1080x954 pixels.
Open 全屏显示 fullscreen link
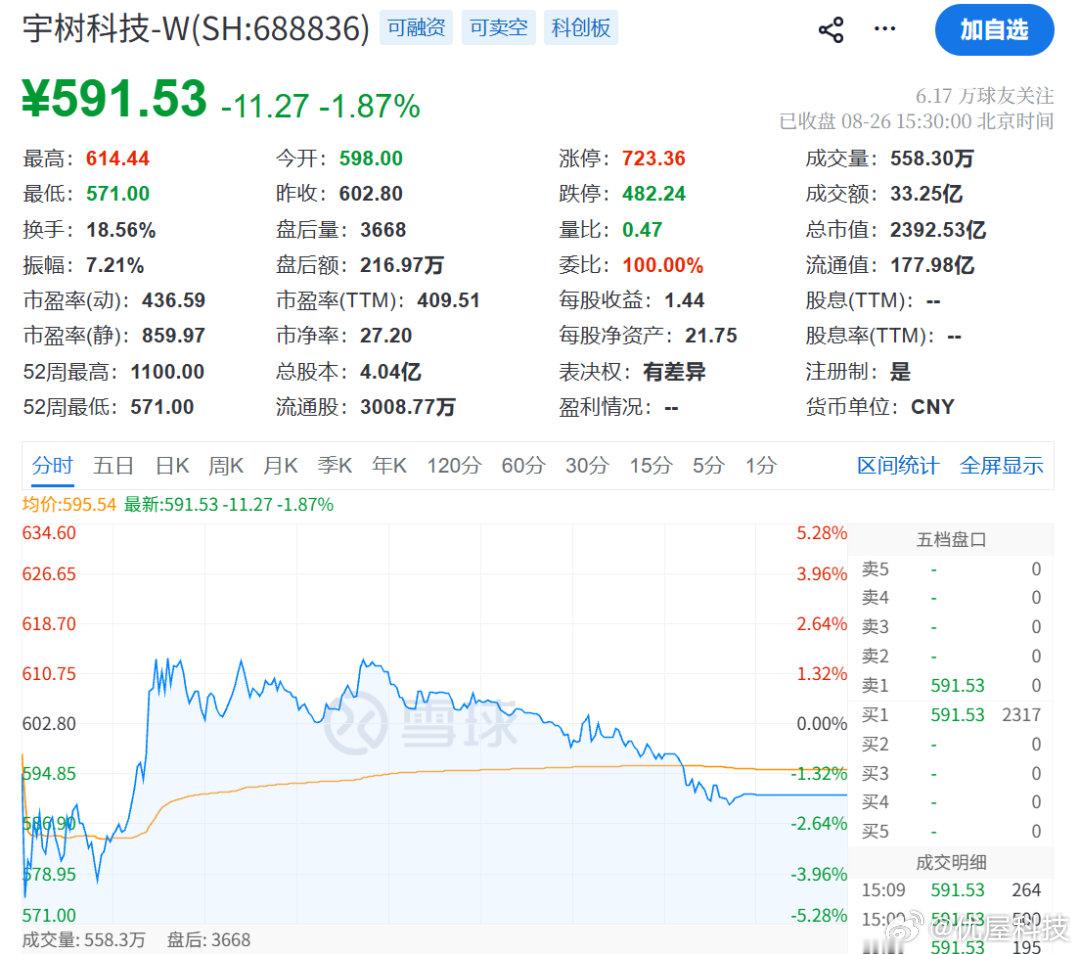coord(1001,466)
